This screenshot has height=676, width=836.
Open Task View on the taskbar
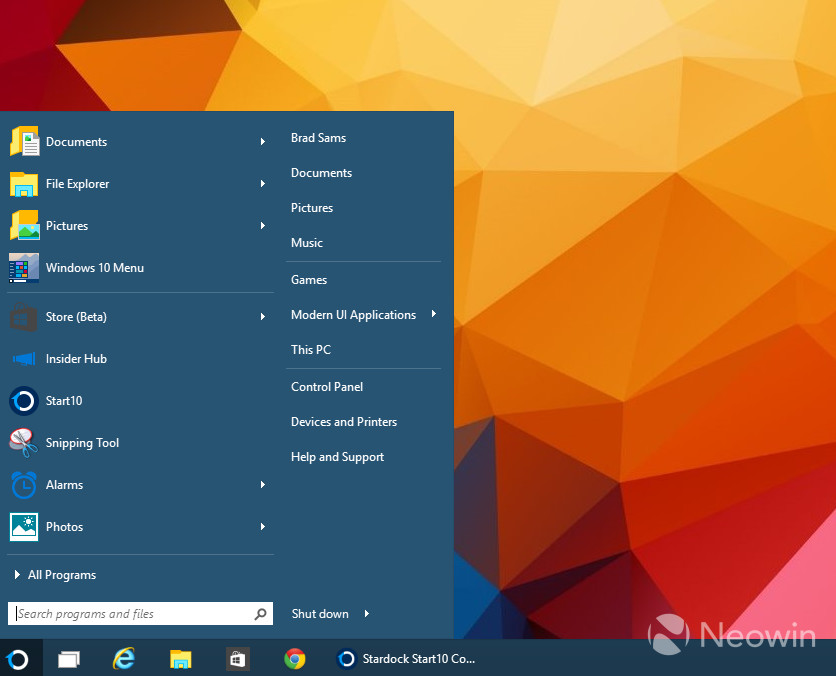(69, 659)
